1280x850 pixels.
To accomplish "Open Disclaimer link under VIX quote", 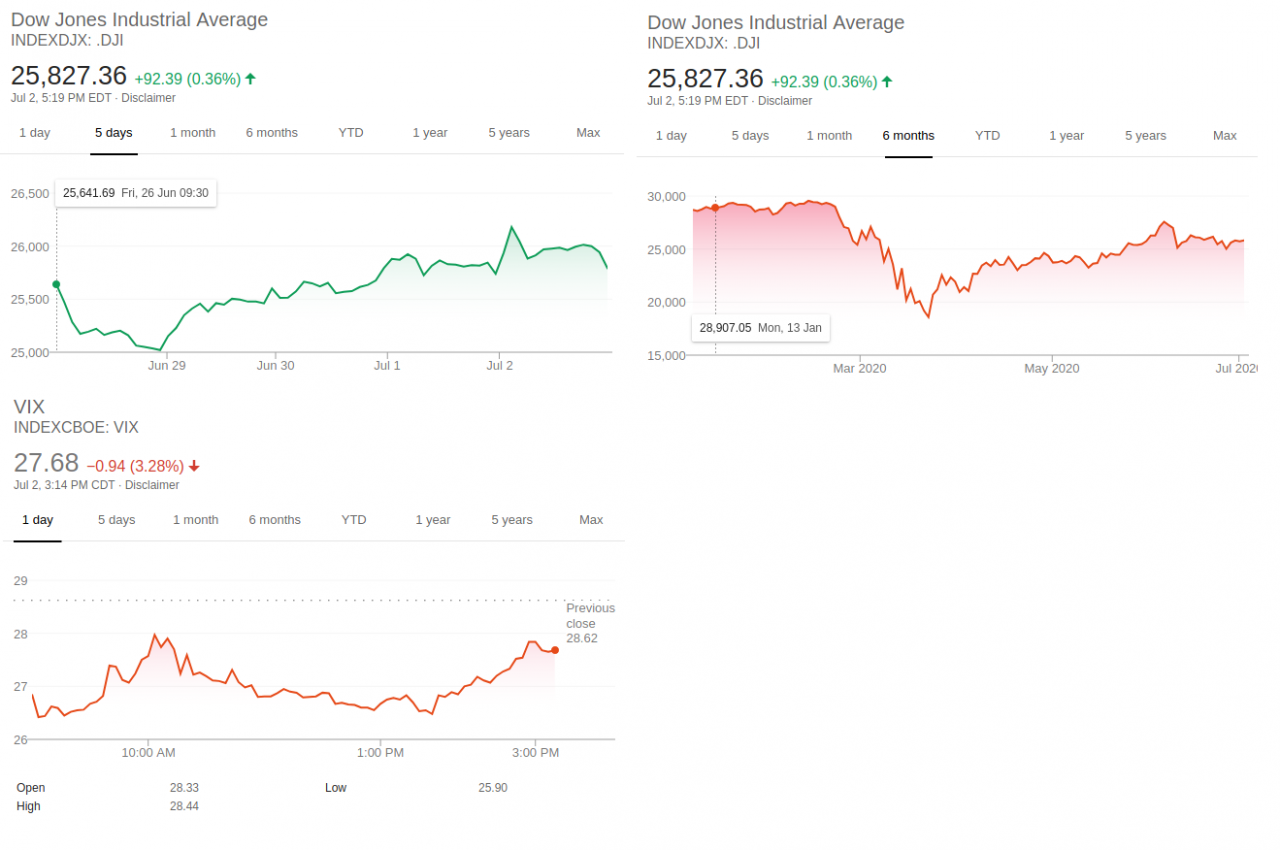I will (x=152, y=485).
